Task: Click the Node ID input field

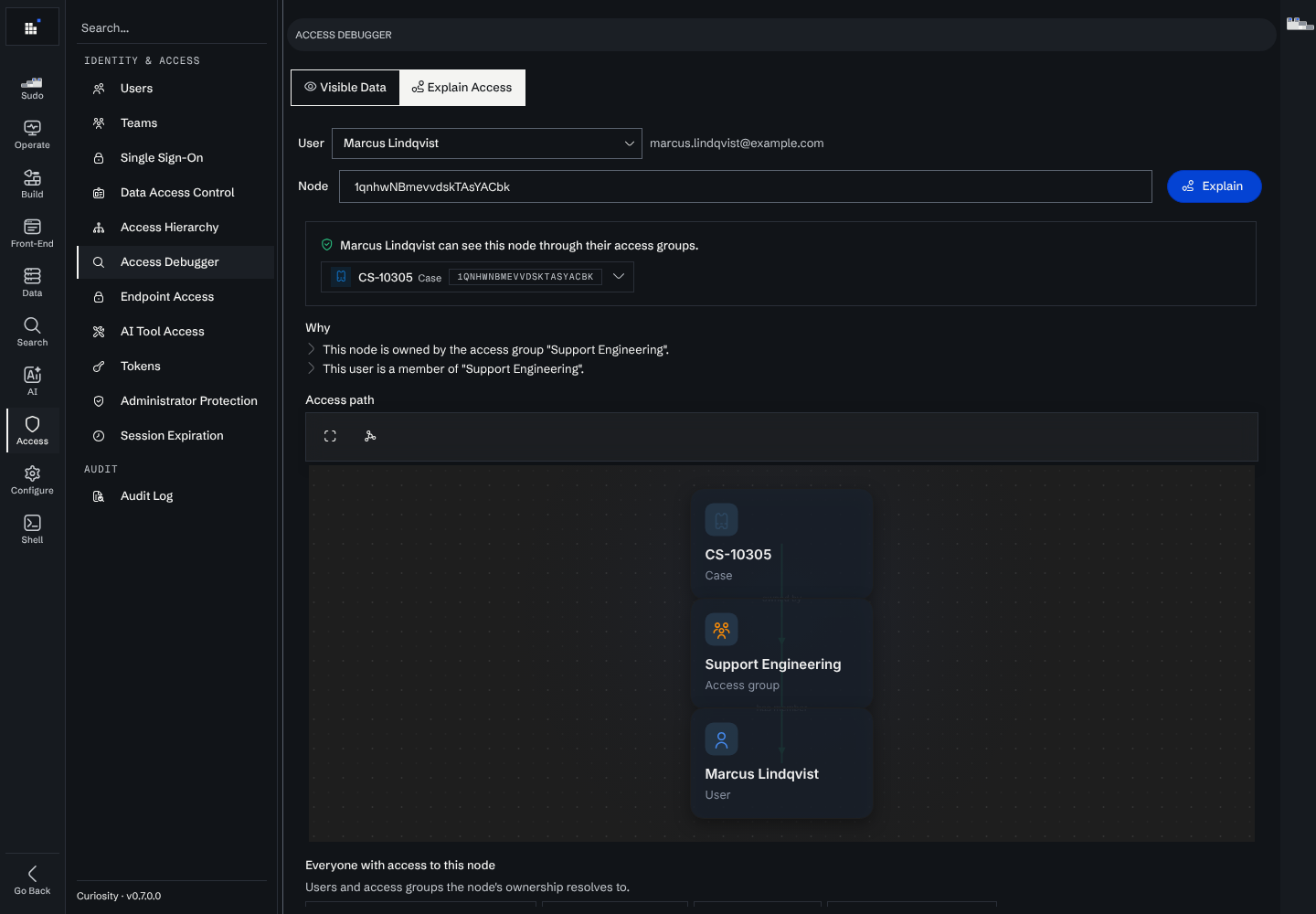Action: (x=746, y=186)
